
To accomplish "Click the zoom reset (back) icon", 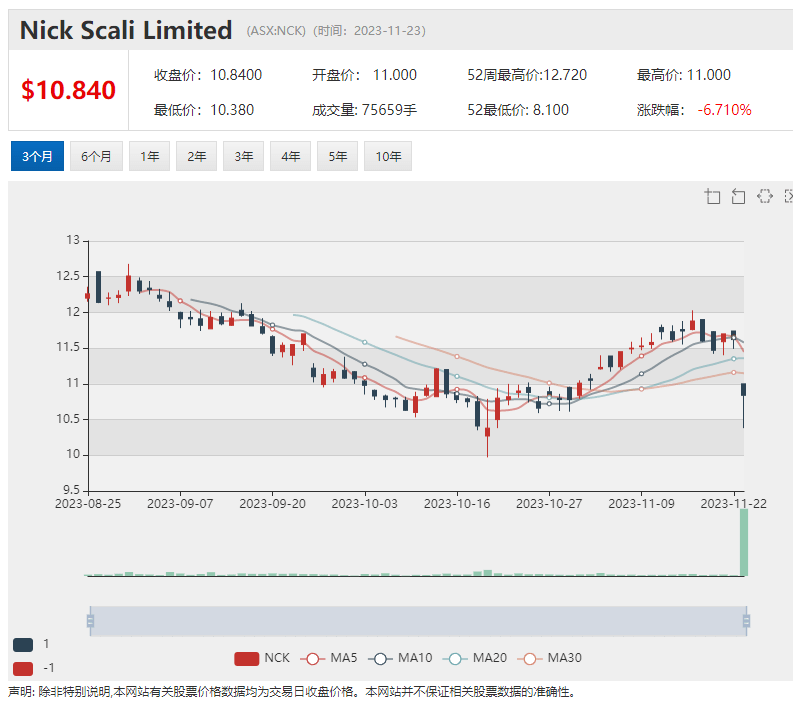I will (739, 196).
